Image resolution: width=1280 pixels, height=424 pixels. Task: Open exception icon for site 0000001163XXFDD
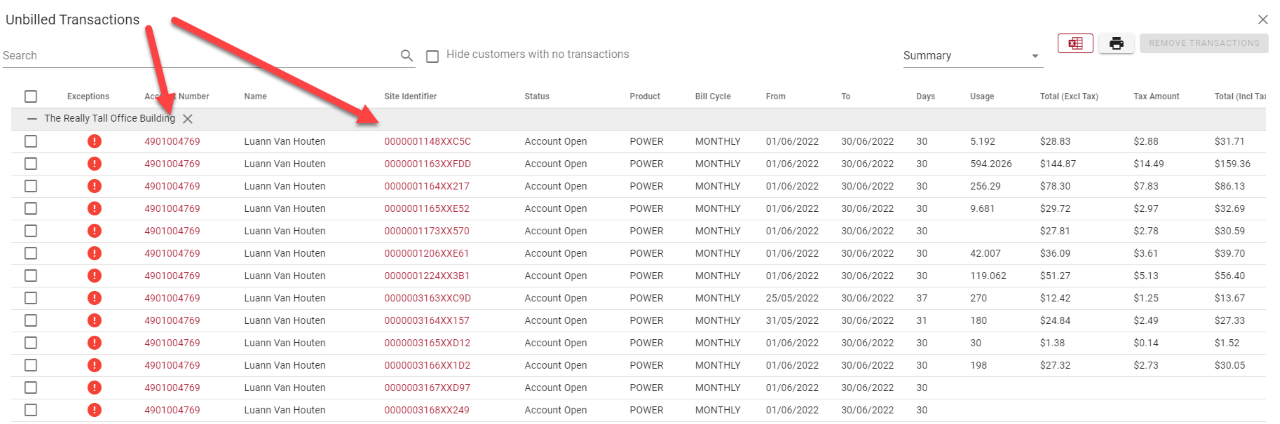point(94,164)
